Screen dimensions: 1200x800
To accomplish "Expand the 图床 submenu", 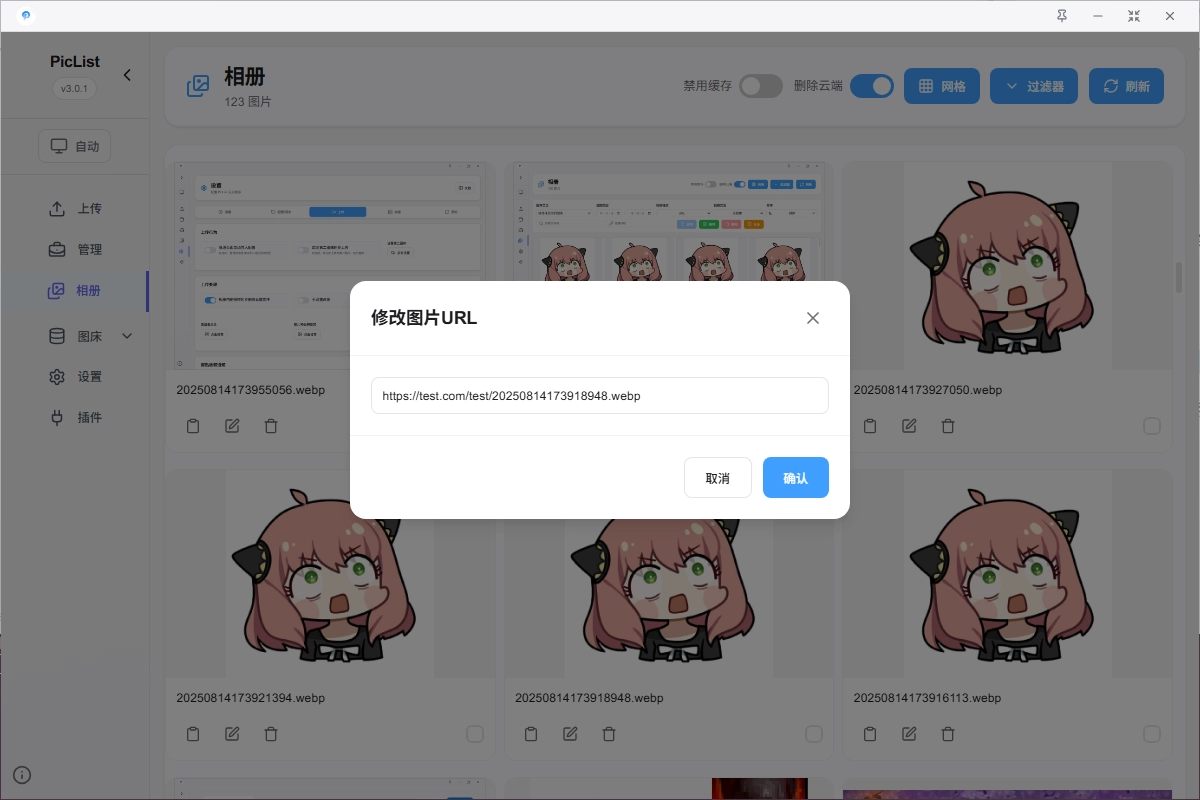I will 90,336.
